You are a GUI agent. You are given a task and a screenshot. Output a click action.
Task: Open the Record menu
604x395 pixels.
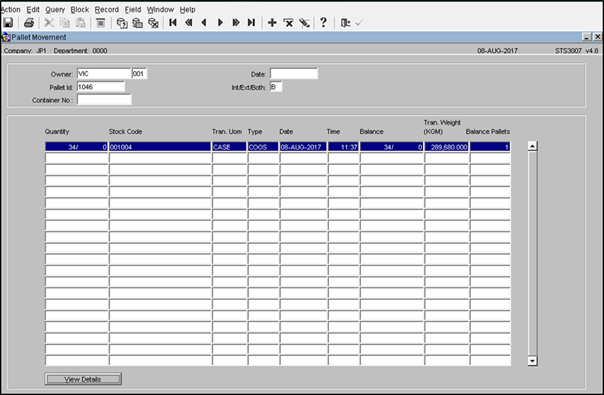pyautogui.click(x=107, y=9)
